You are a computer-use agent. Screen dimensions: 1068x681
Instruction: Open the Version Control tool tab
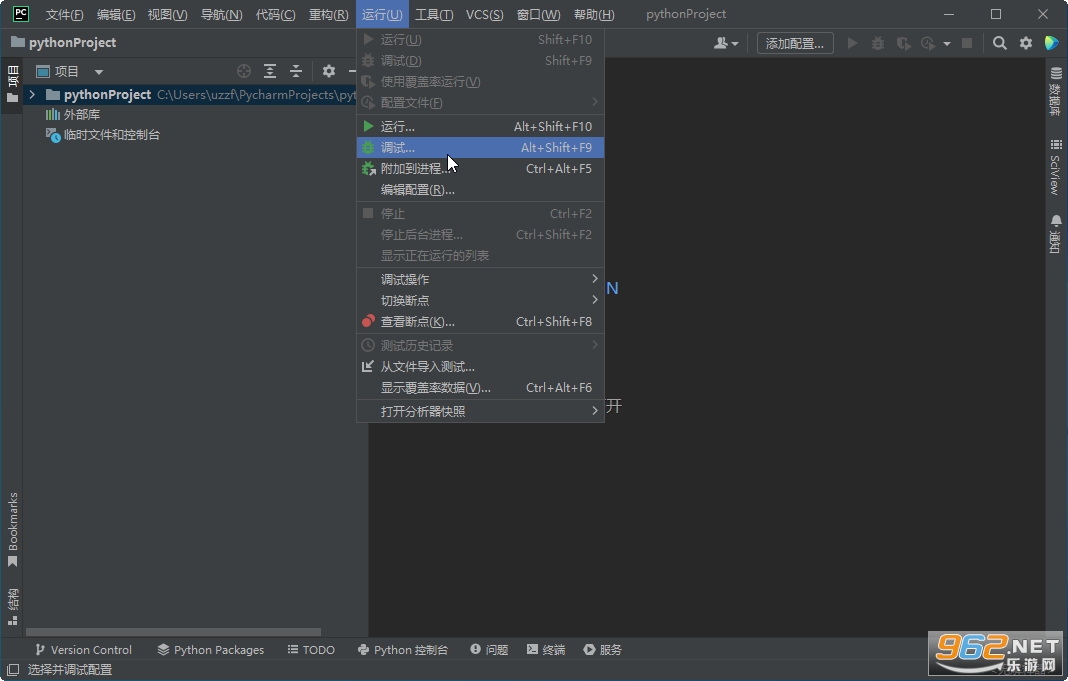(x=83, y=650)
